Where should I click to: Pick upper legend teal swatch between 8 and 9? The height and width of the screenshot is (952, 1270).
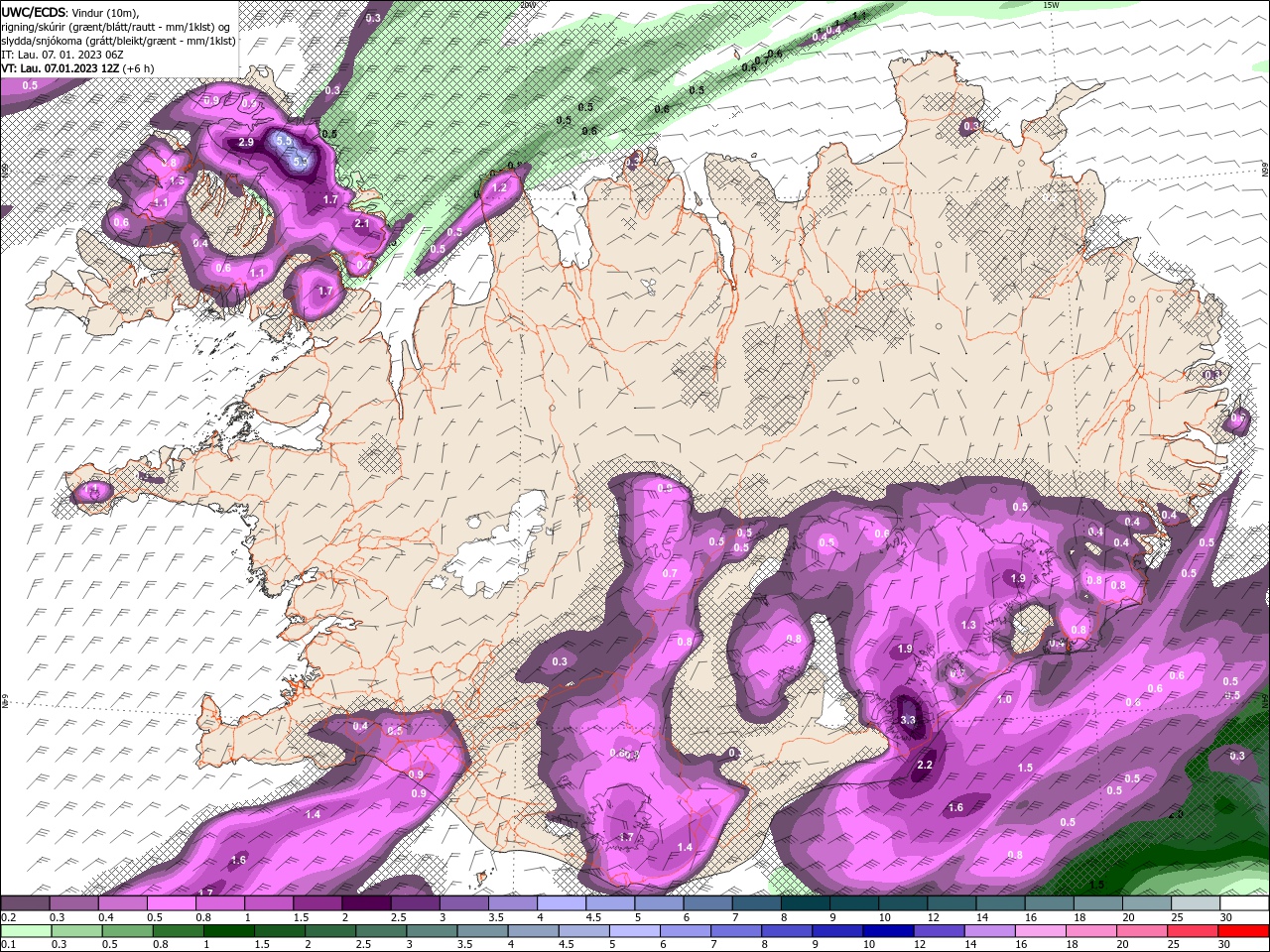[805, 902]
